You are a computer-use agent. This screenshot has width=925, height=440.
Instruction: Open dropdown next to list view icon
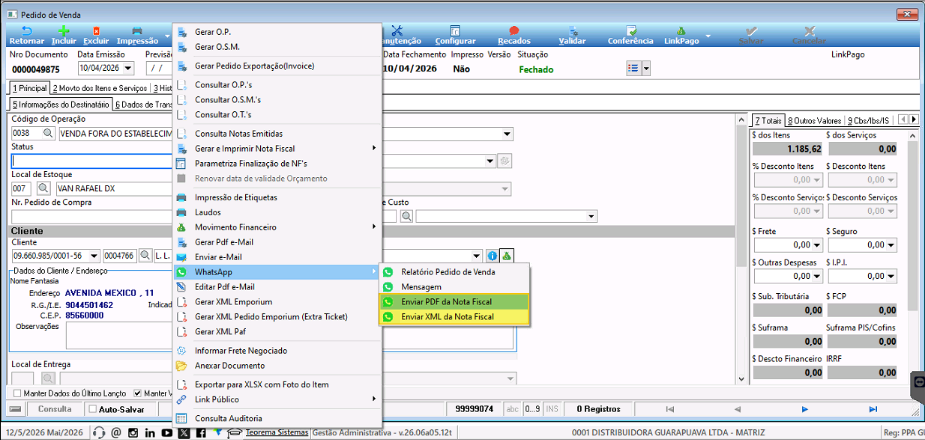tap(646, 68)
